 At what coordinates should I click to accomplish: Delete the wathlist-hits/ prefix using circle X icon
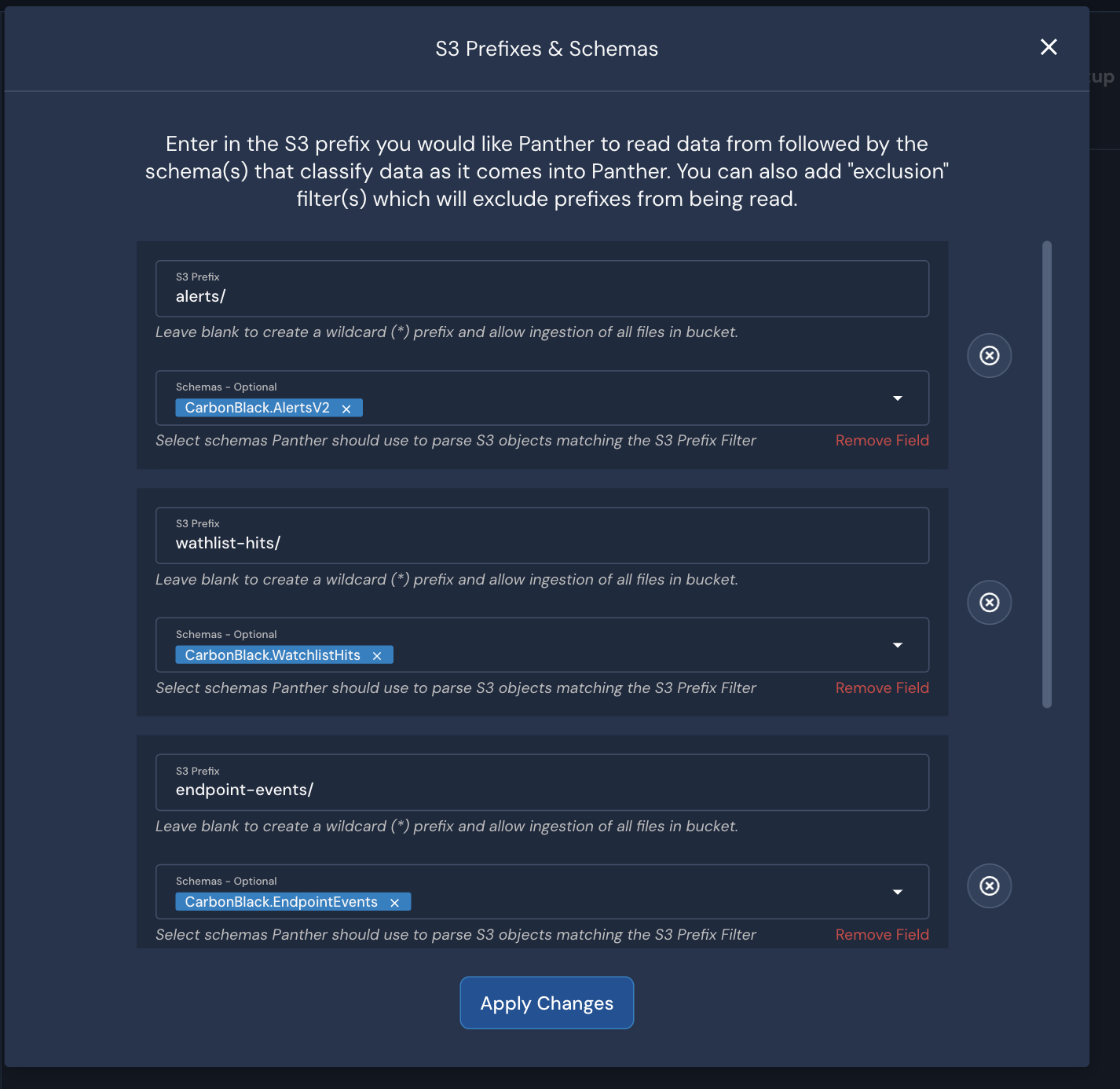click(x=989, y=603)
